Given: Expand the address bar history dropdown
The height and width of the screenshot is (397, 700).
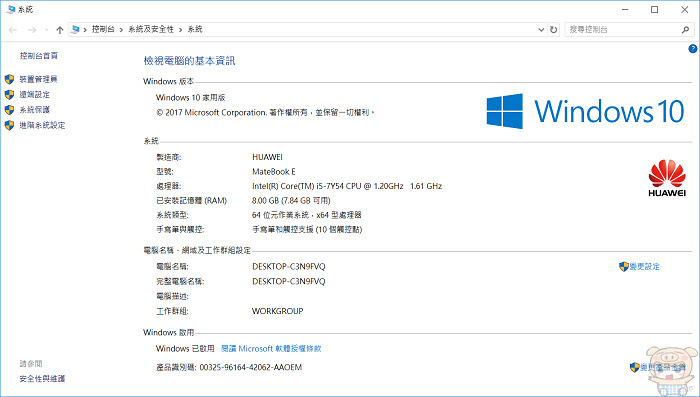Looking at the screenshot, I should coord(541,30).
